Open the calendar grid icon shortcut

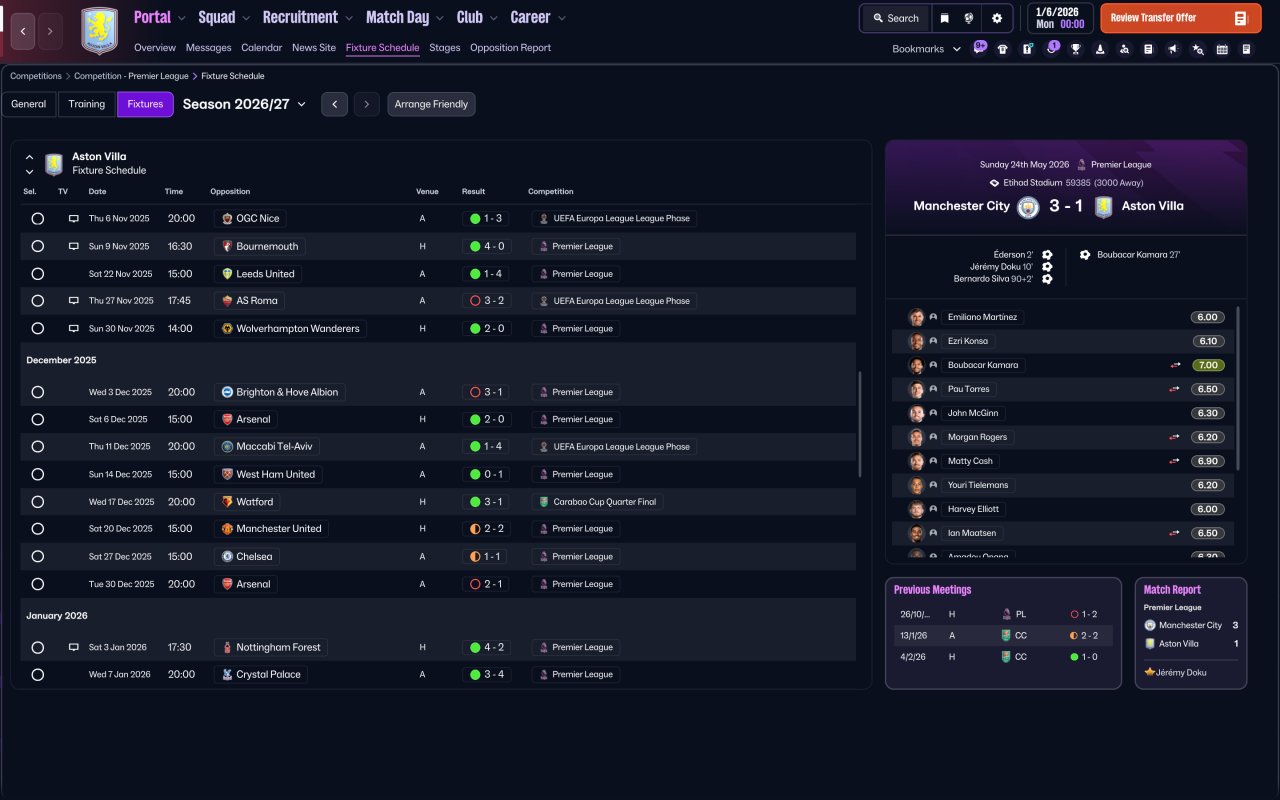(1222, 49)
